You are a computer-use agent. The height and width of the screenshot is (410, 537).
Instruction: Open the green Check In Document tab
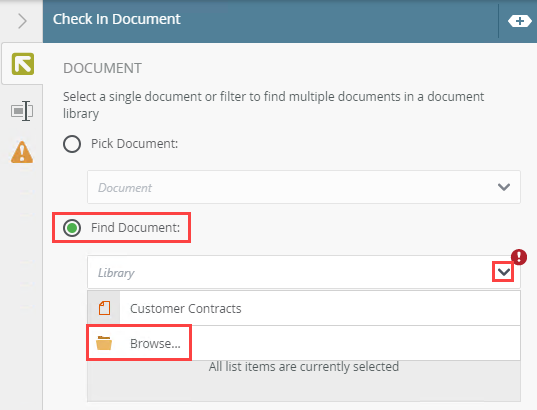point(23,64)
